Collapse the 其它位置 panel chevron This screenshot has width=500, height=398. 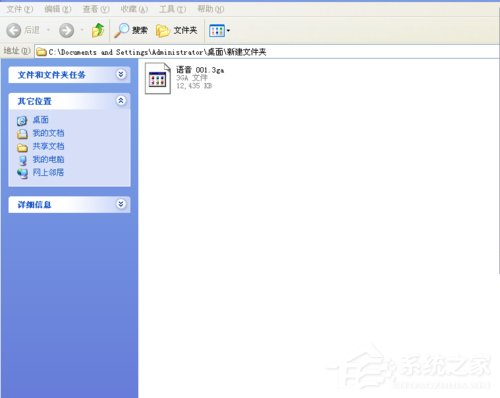coord(121,101)
